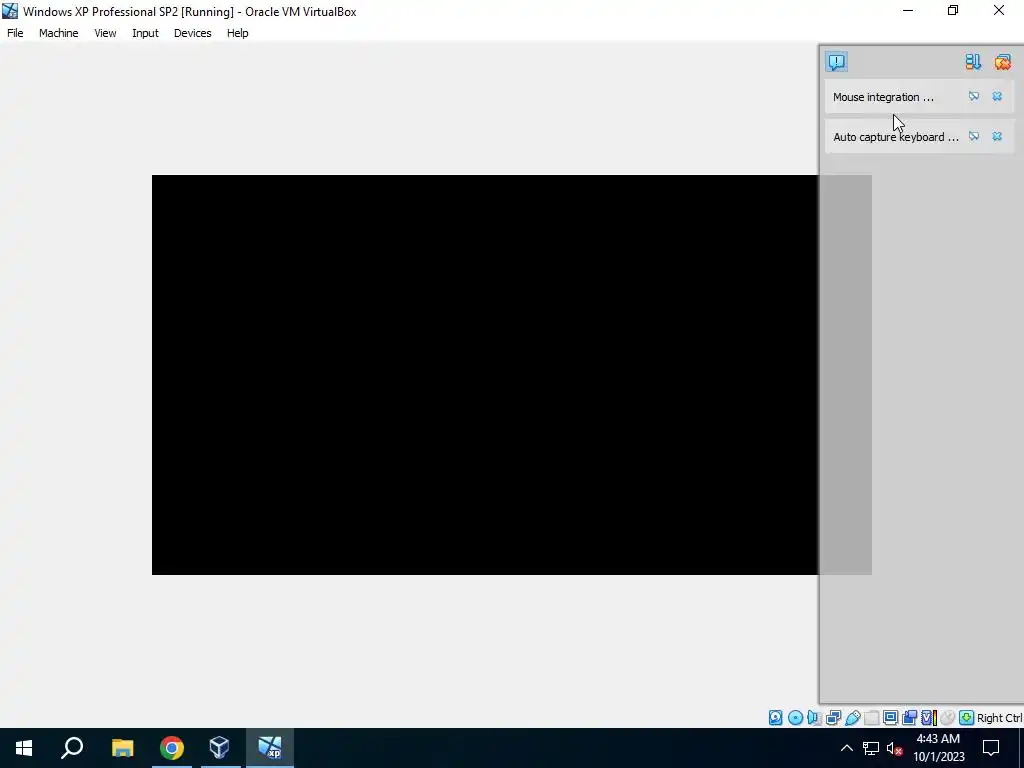Click the network tray icon
Viewport: 1024px width, 768px height.
click(x=871, y=748)
